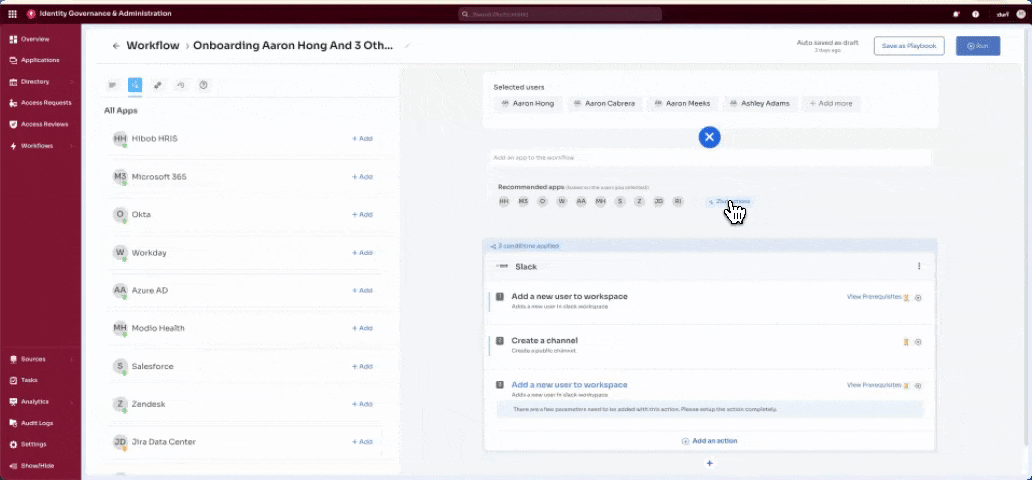Open Access Reviews in the sidebar
Viewport: 1032px width, 480px height.
(41, 124)
